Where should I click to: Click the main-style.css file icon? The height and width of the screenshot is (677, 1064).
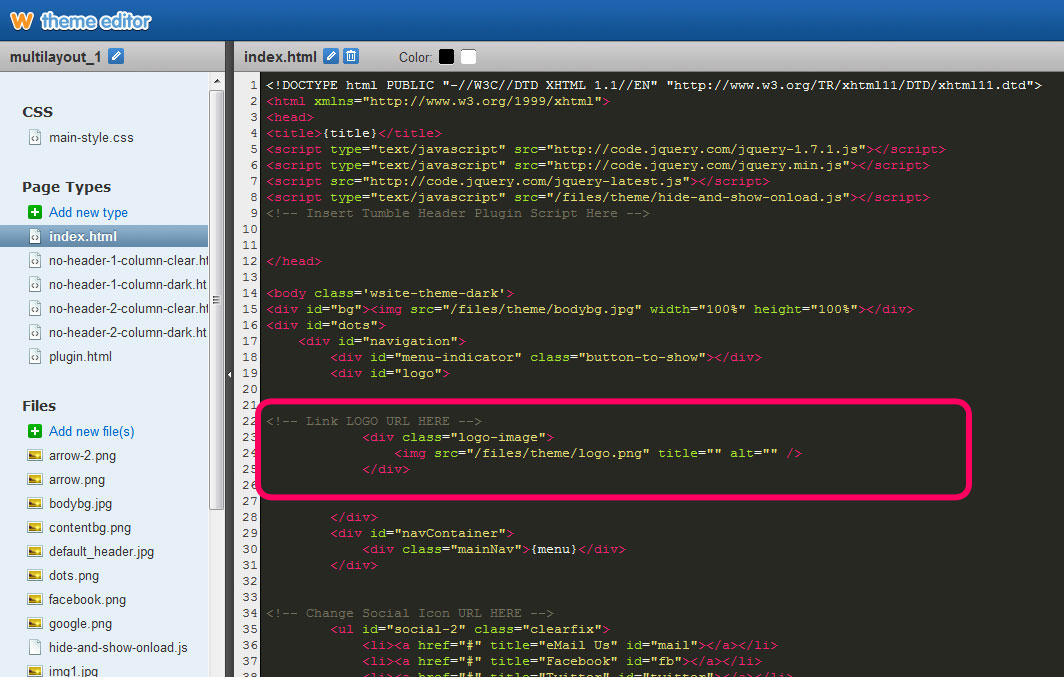coord(35,138)
